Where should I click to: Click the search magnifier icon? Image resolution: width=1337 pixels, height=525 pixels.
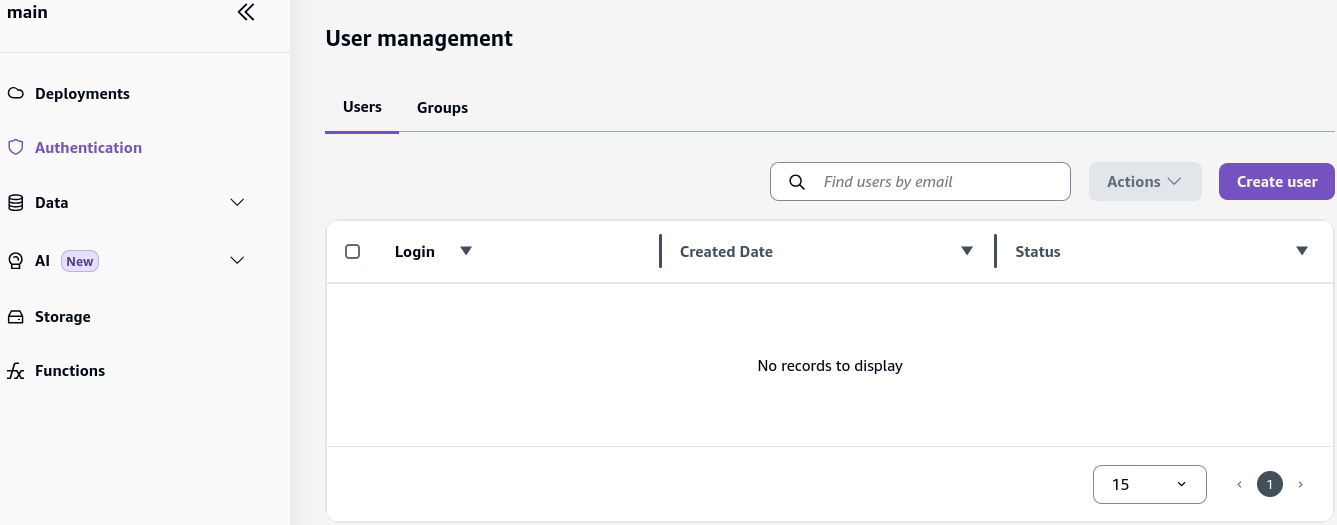pos(797,182)
